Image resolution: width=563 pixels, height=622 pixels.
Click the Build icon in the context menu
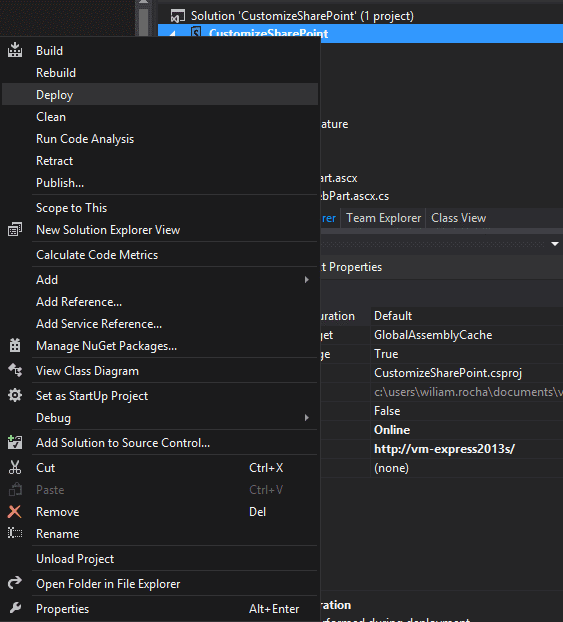(x=15, y=50)
